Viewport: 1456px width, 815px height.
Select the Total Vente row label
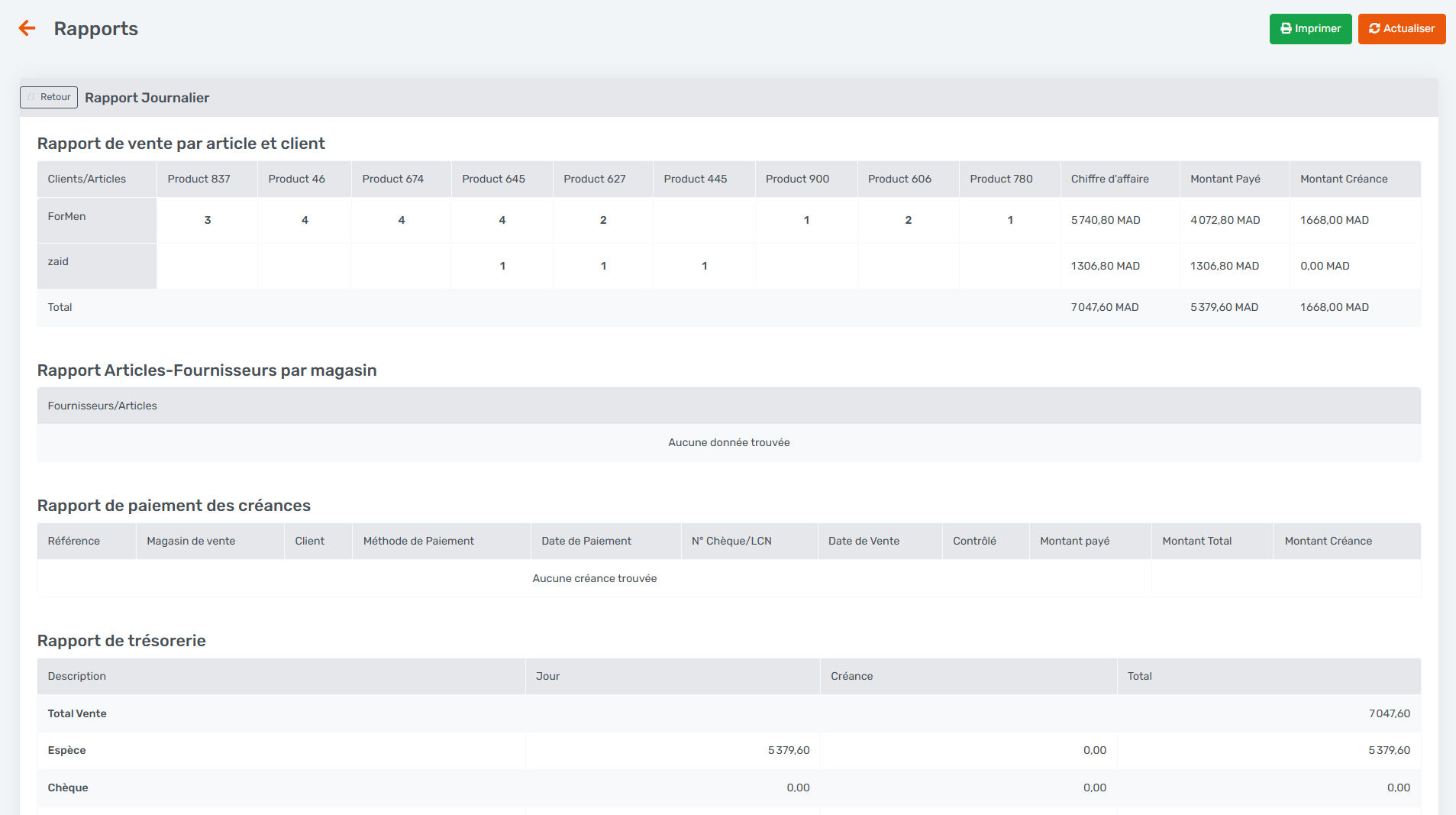(x=77, y=713)
